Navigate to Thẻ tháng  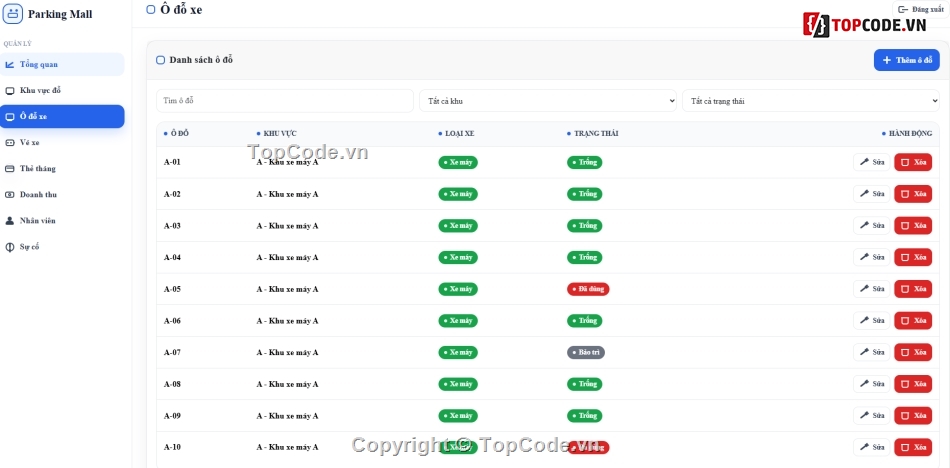point(62,169)
